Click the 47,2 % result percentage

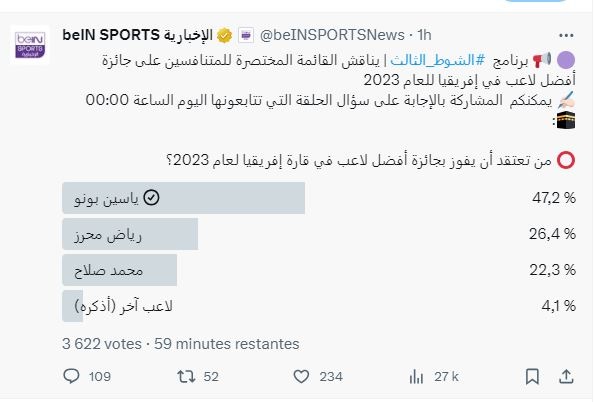554,198
